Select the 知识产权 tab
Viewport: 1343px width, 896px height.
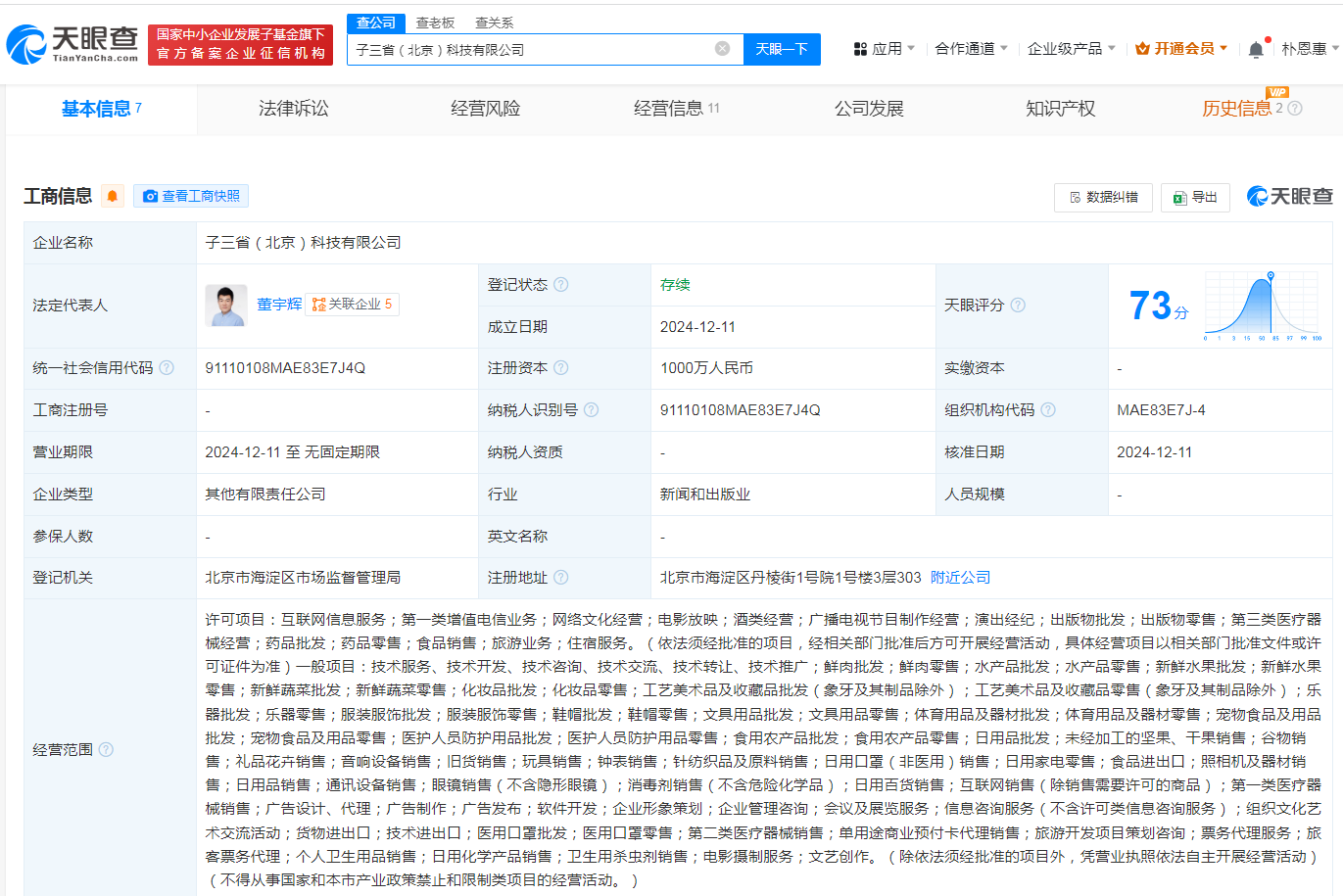(x=1060, y=109)
